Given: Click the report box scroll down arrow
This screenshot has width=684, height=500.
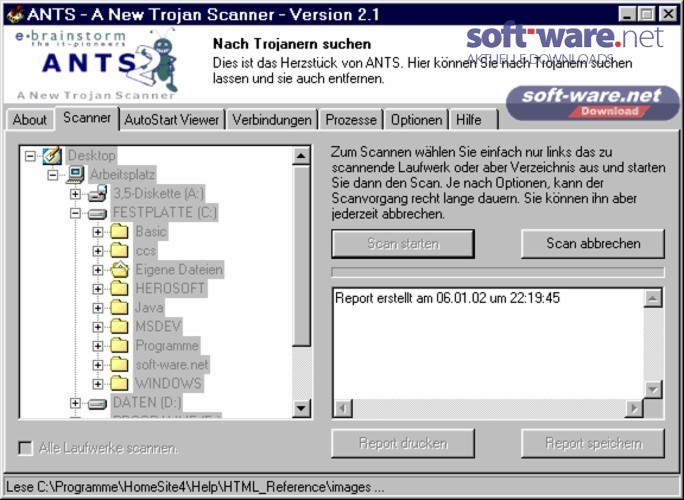Looking at the screenshot, I should 653,389.
